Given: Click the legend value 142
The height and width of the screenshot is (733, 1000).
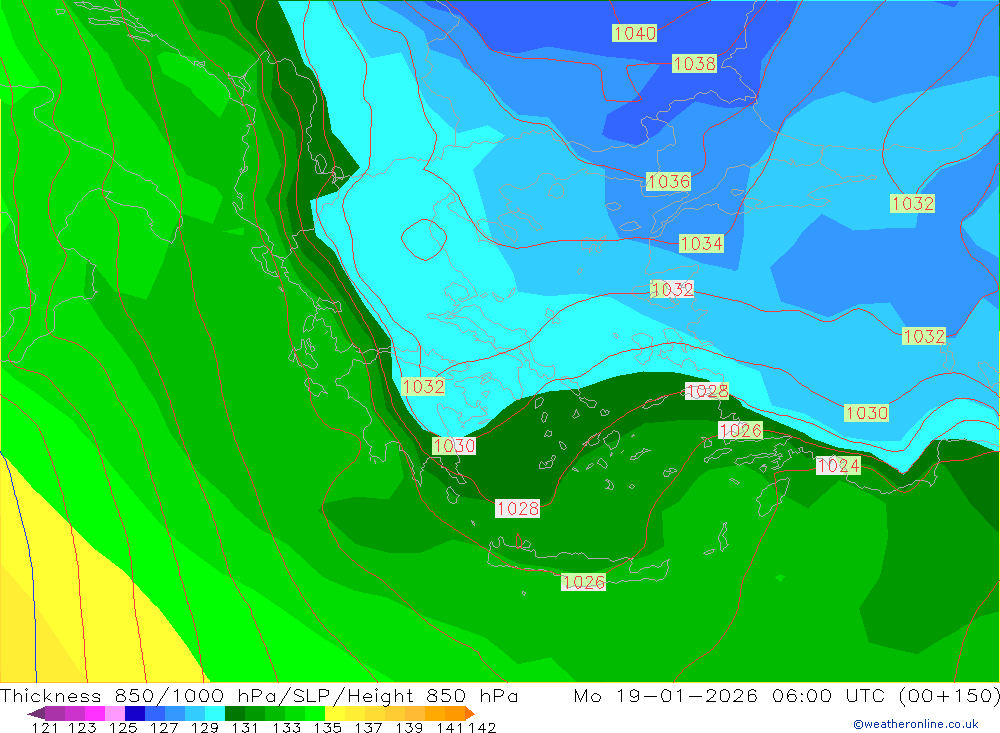Looking at the screenshot, I should coord(482,727).
